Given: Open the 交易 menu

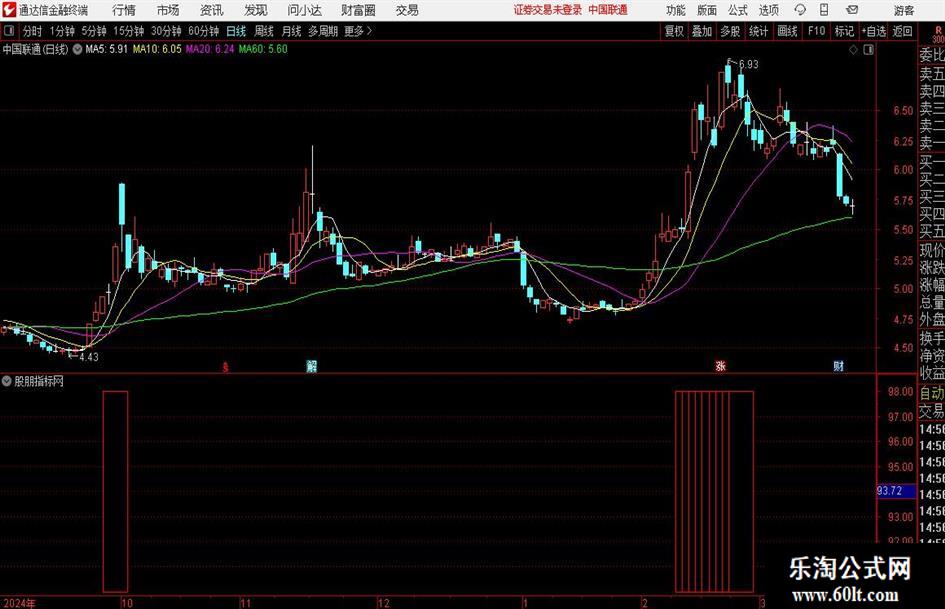Looking at the screenshot, I should coord(407,10).
